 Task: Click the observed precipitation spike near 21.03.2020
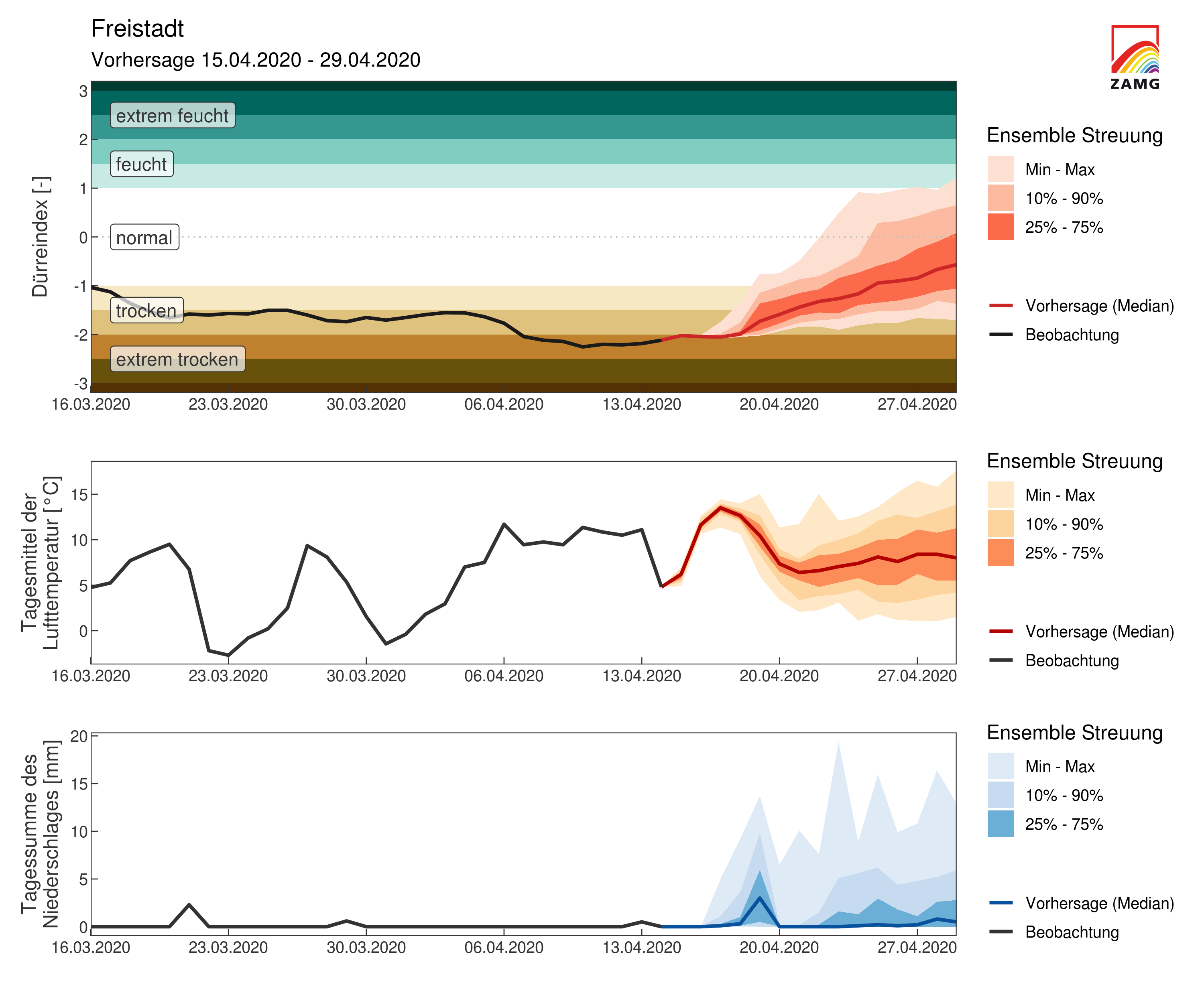(189, 904)
